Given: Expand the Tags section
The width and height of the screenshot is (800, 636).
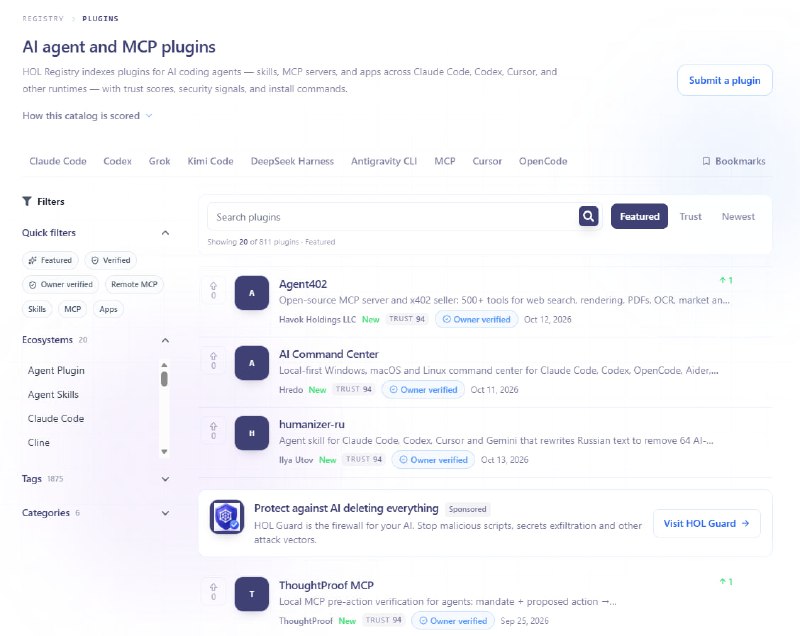Looking at the screenshot, I should pyautogui.click(x=165, y=479).
